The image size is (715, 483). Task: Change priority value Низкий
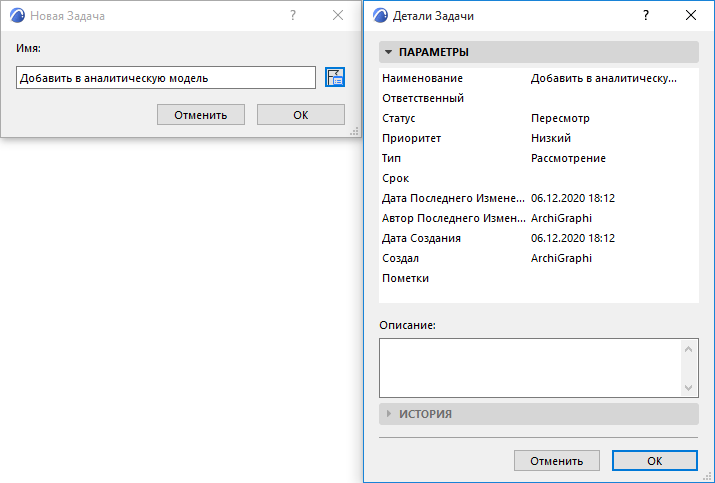point(550,138)
